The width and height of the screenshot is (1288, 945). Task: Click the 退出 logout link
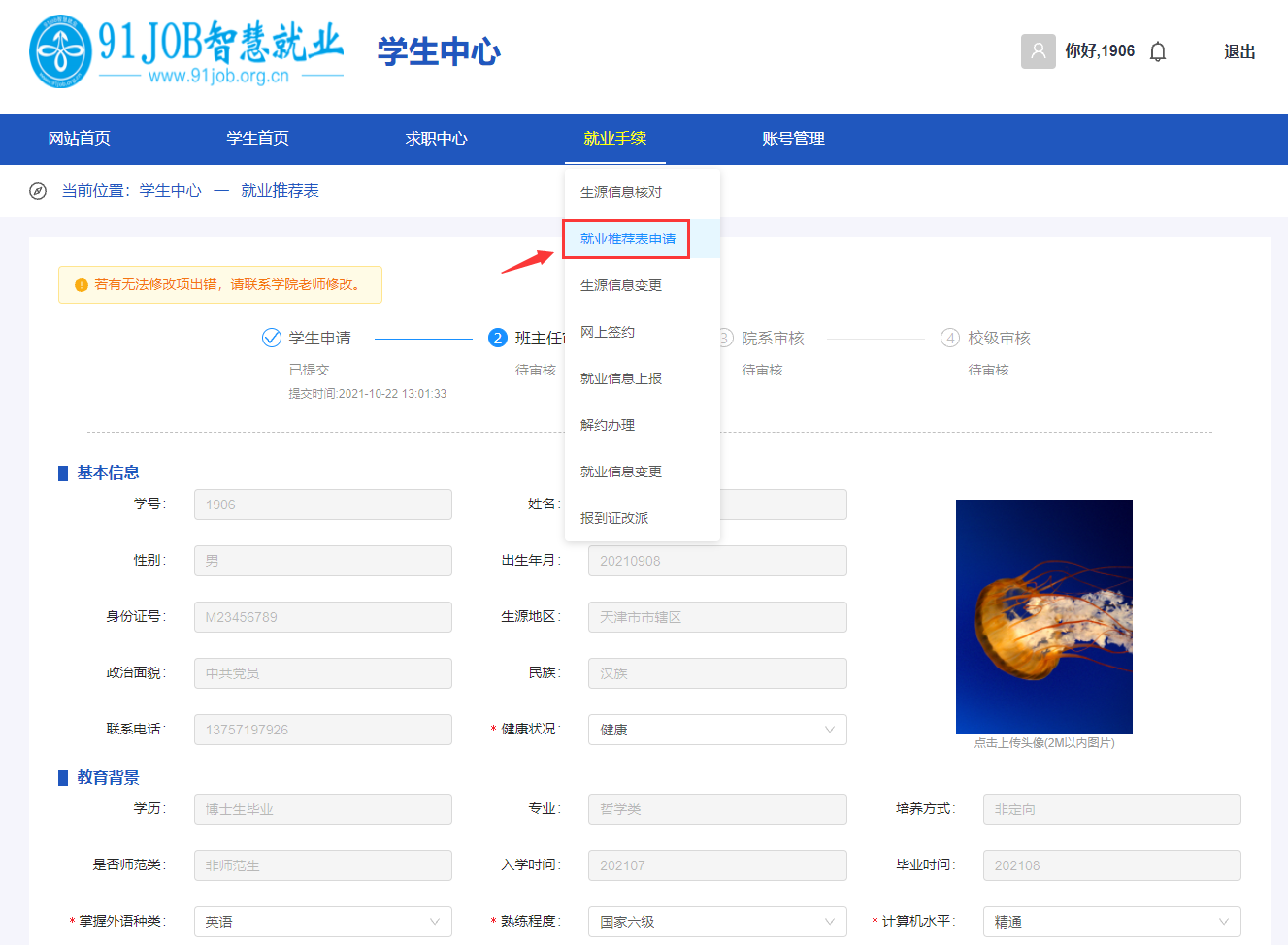tap(1239, 51)
